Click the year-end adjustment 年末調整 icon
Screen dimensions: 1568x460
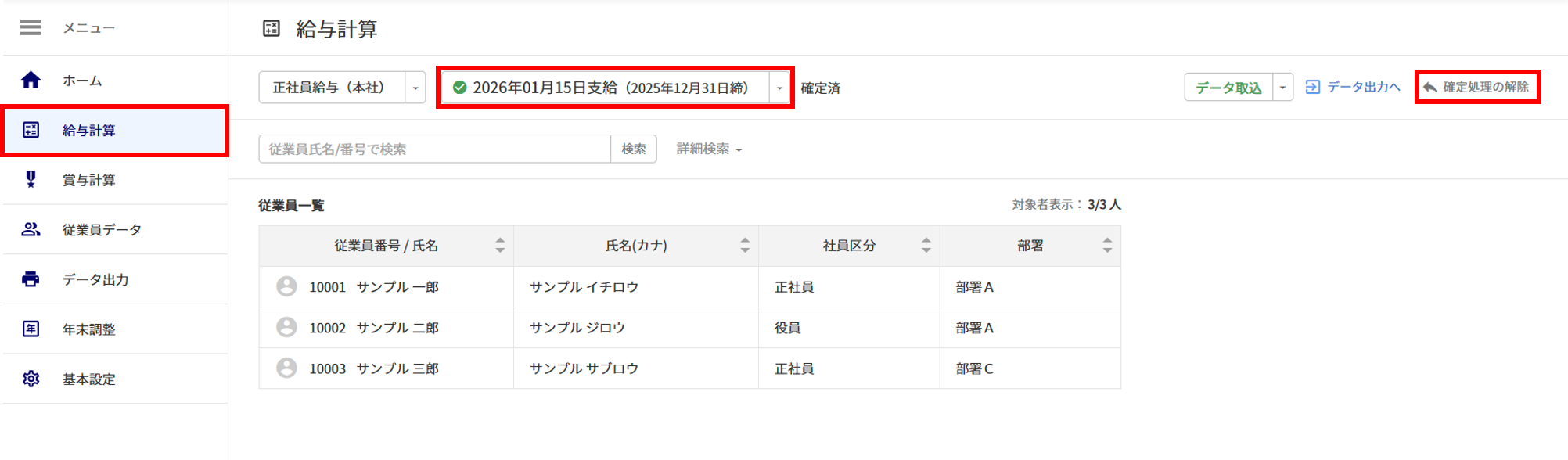31,329
